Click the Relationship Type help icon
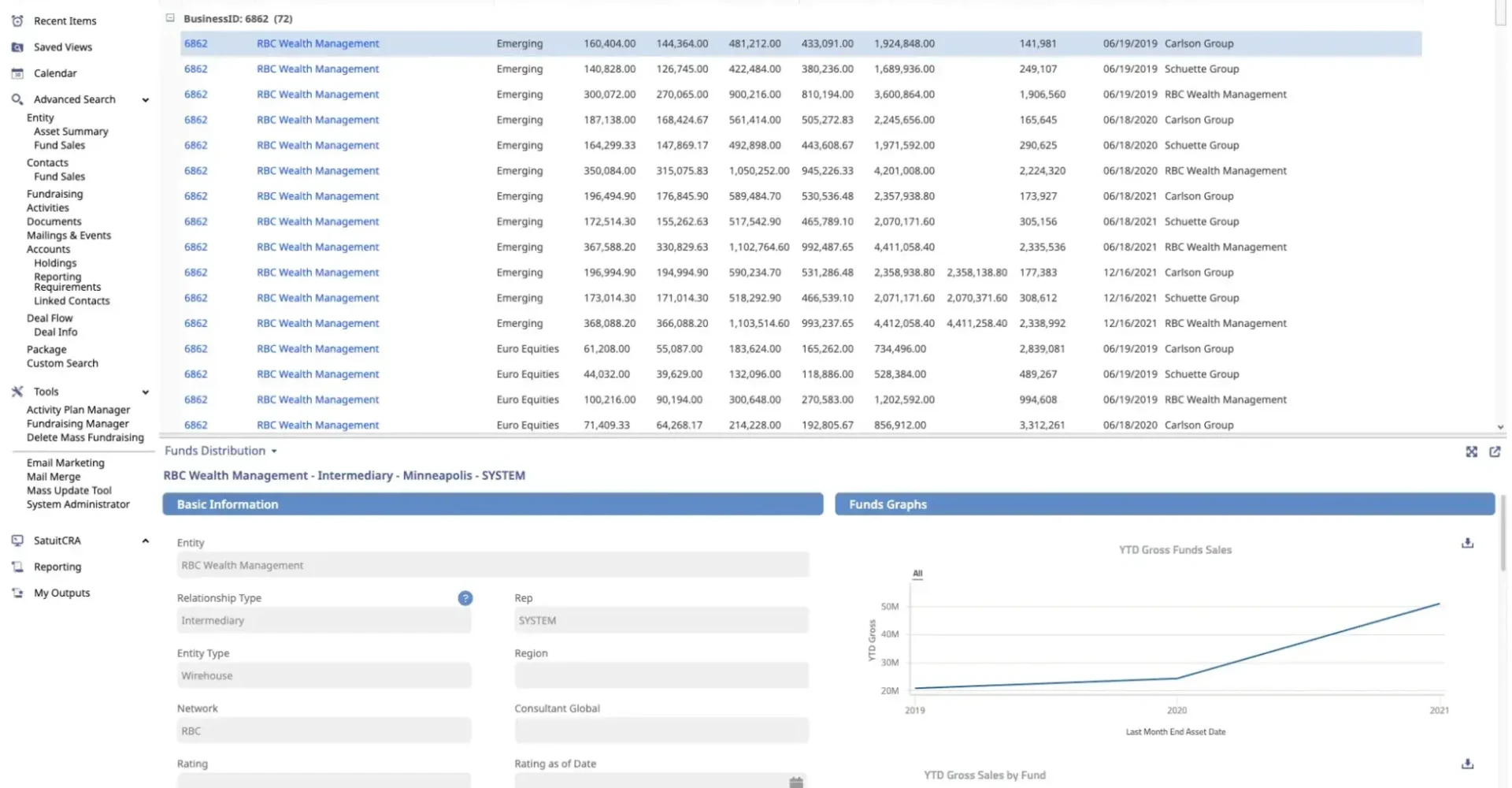 click(465, 598)
